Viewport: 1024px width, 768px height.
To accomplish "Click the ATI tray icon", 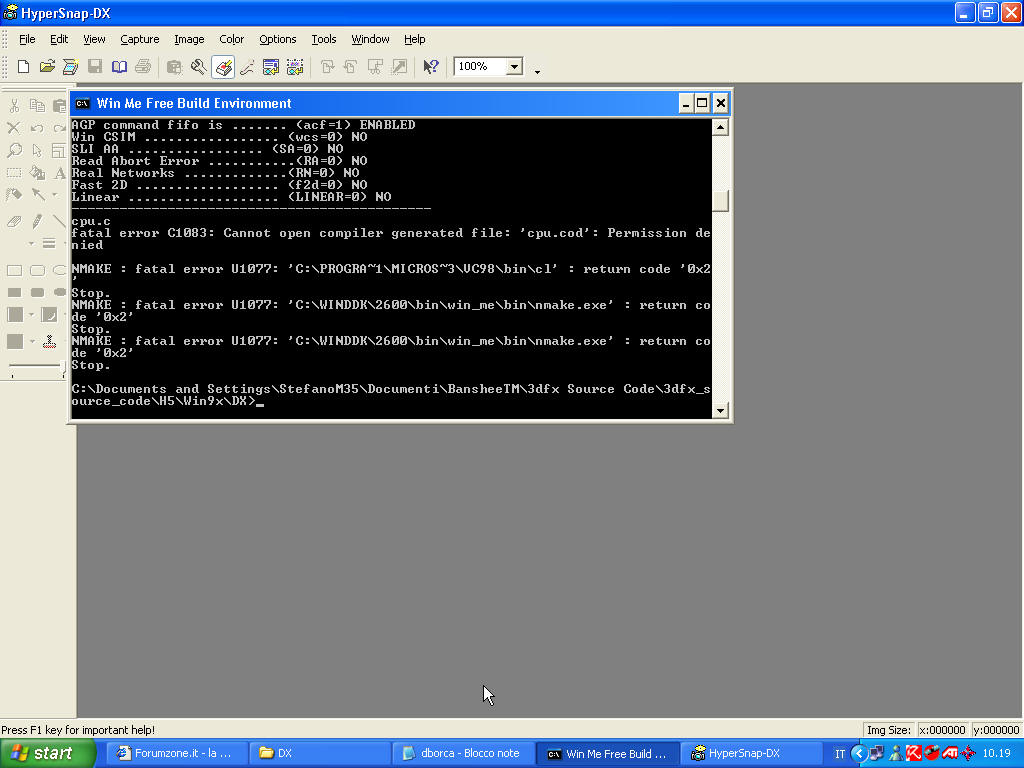I will tap(950, 754).
